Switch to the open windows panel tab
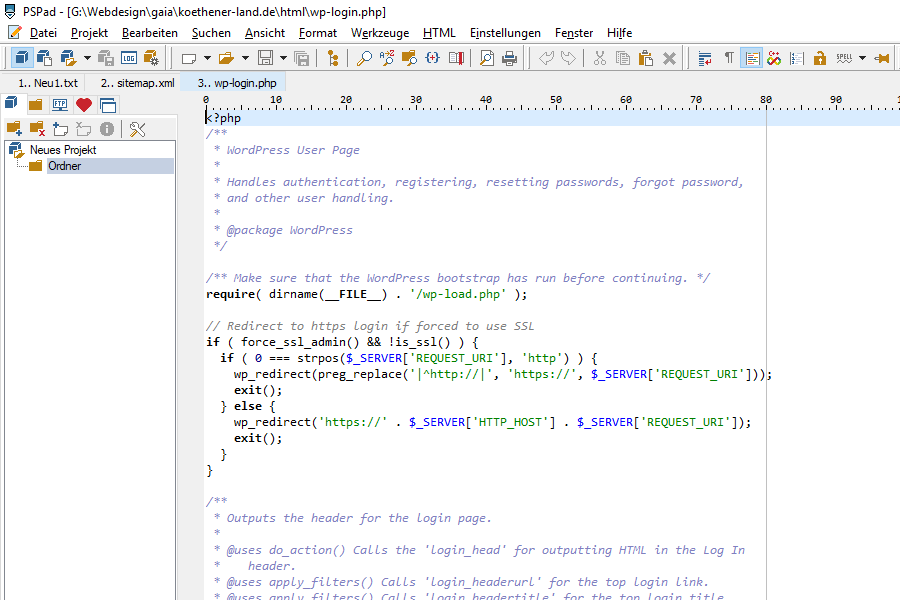Screen dimensions: 900x600 click(108, 105)
